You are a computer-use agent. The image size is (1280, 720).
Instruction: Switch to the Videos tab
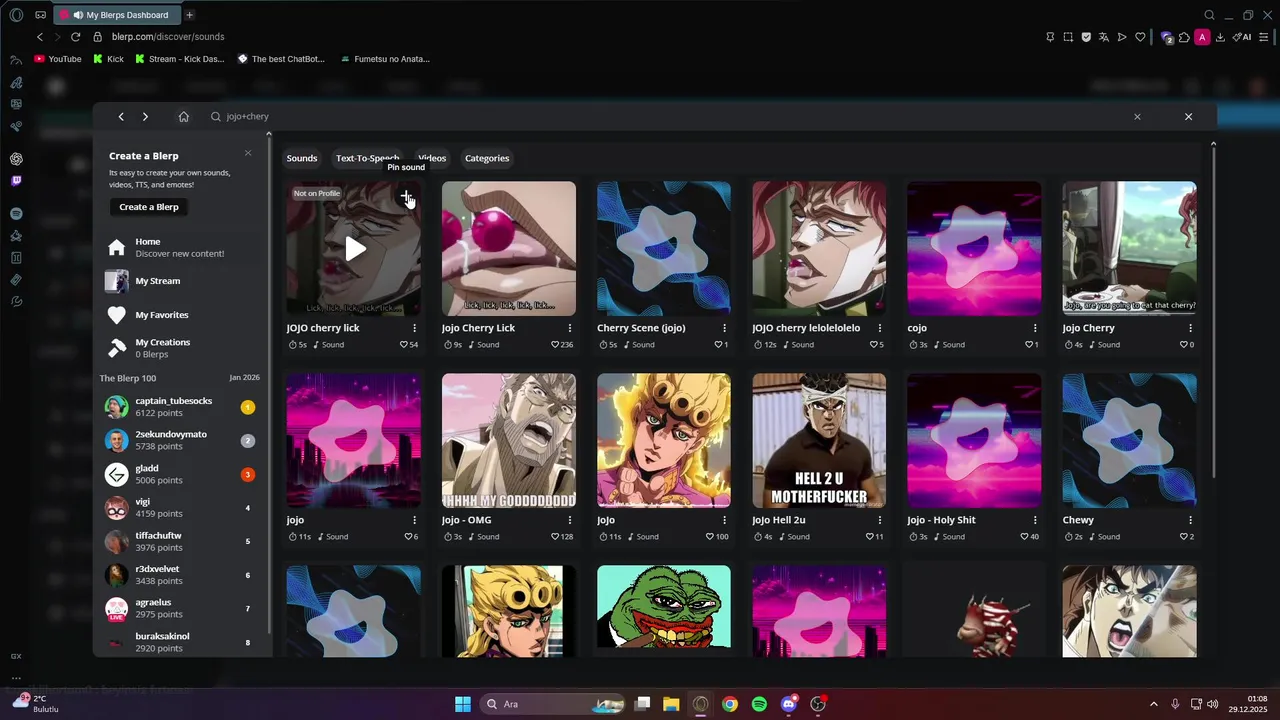coord(432,158)
